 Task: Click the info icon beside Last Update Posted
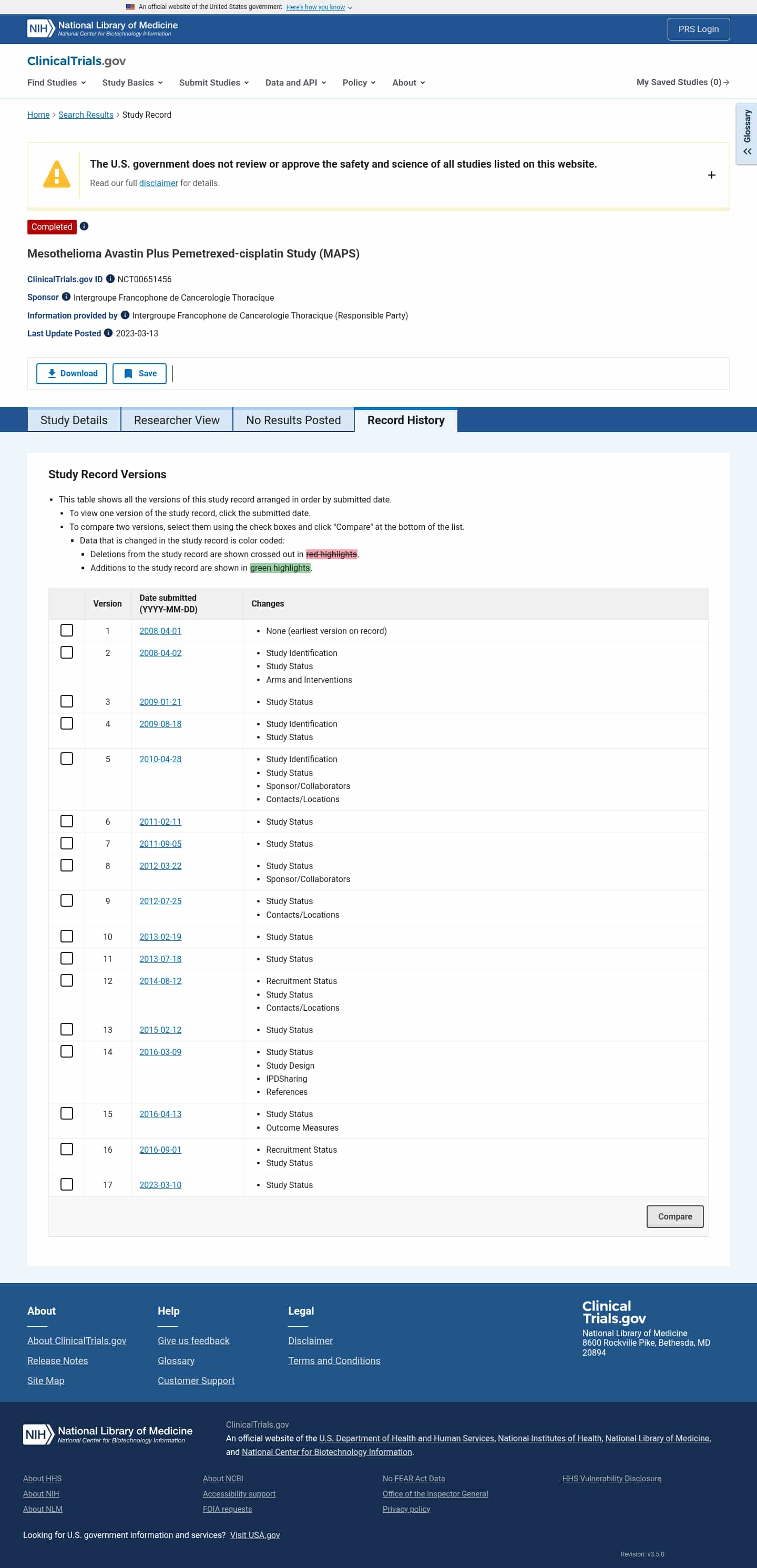108,333
